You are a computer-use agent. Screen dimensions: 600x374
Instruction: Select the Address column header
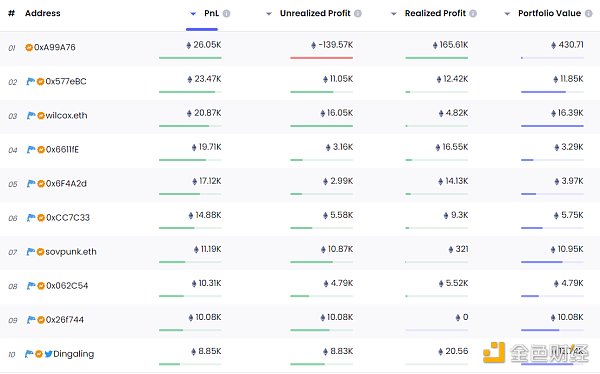(x=42, y=13)
